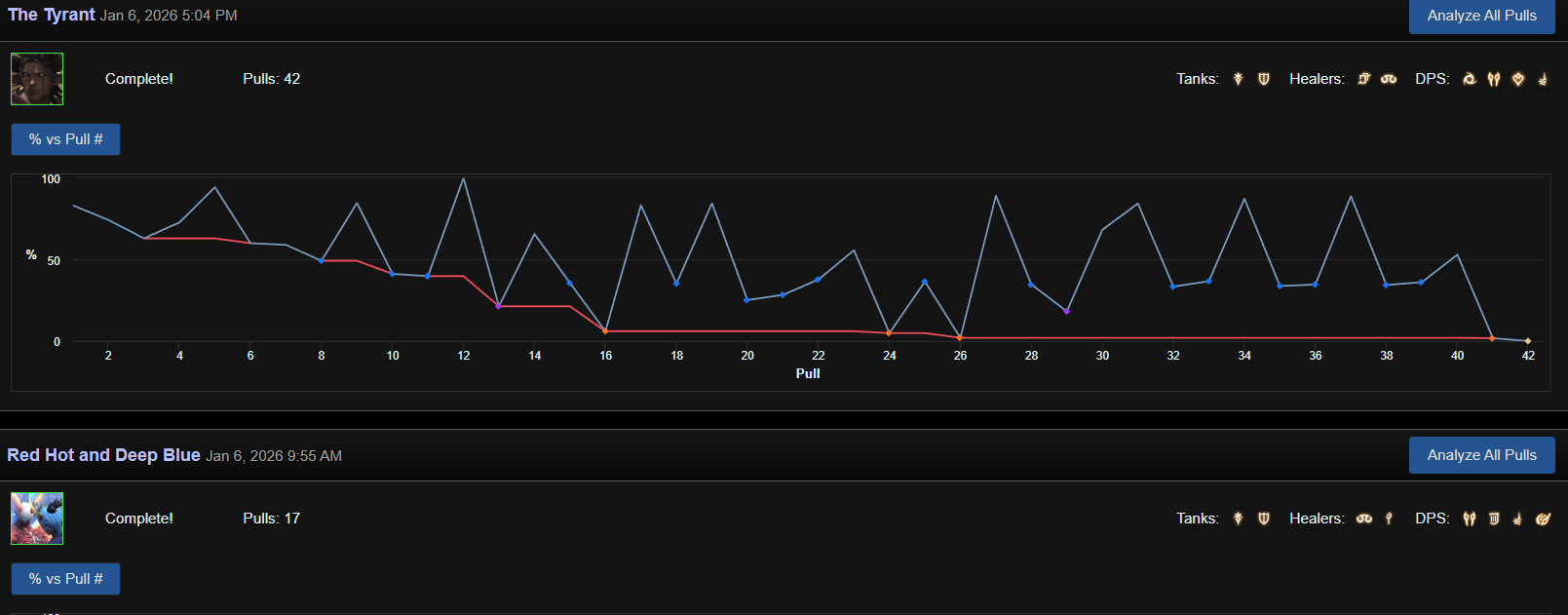Click the 'Jan 6, 2026 9:55 AM' timestamp
This screenshot has height=615, width=1568.
coord(274,456)
